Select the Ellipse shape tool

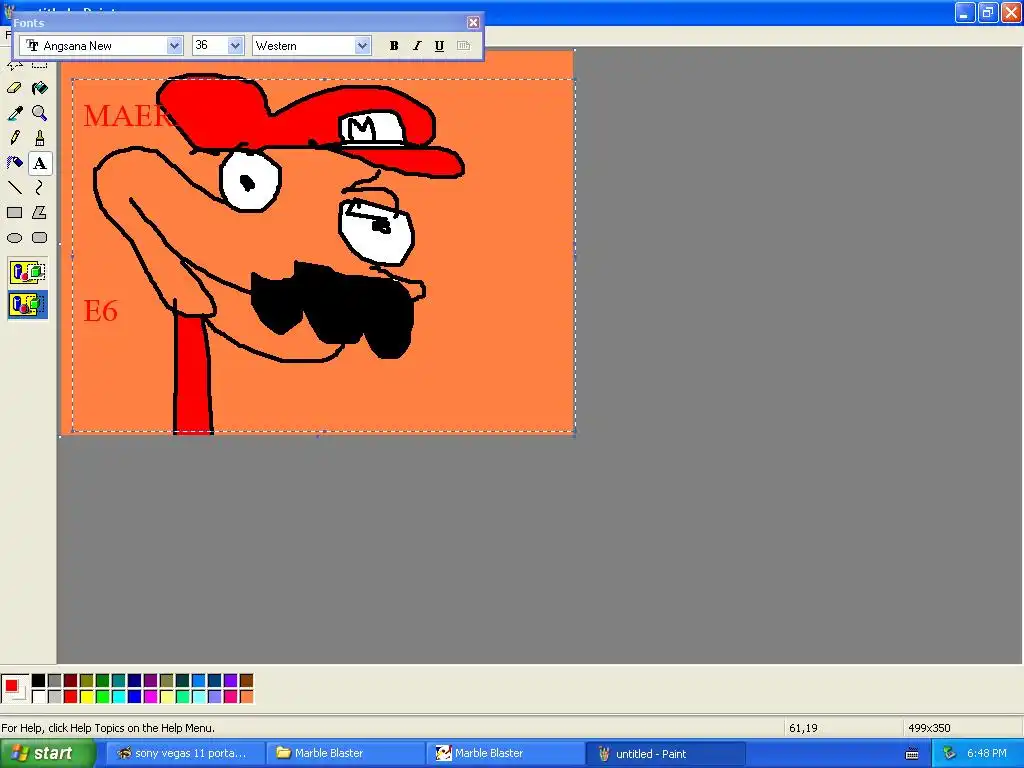(14, 238)
